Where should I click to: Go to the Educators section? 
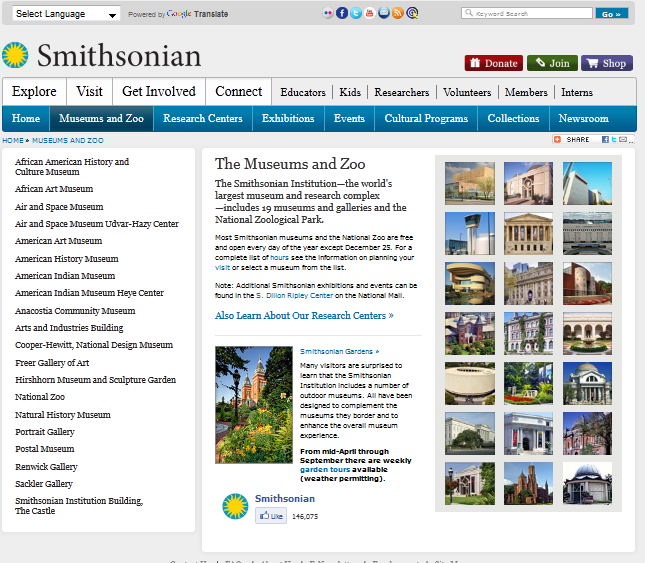(x=303, y=92)
